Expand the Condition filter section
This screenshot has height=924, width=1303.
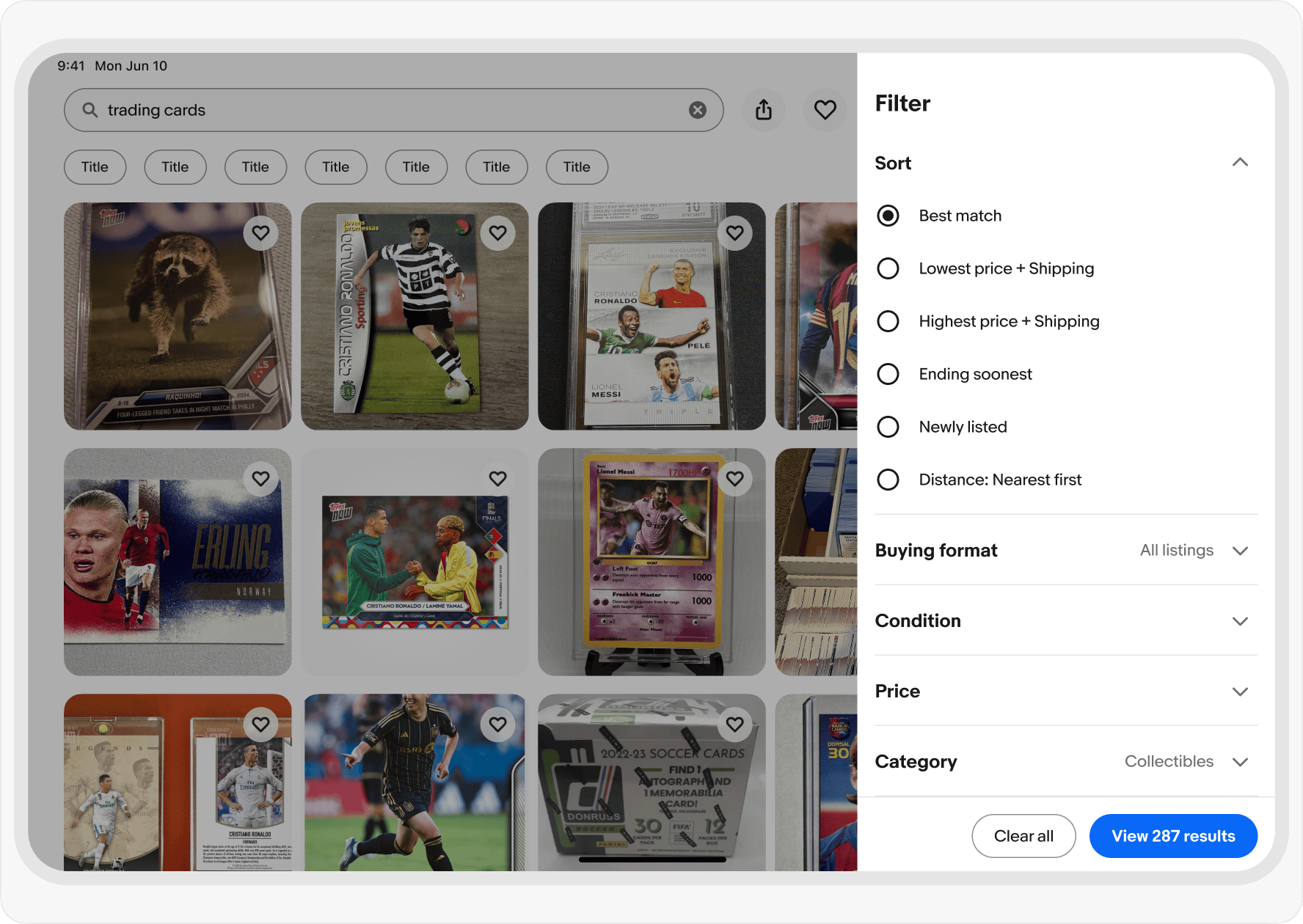click(x=1239, y=621)
